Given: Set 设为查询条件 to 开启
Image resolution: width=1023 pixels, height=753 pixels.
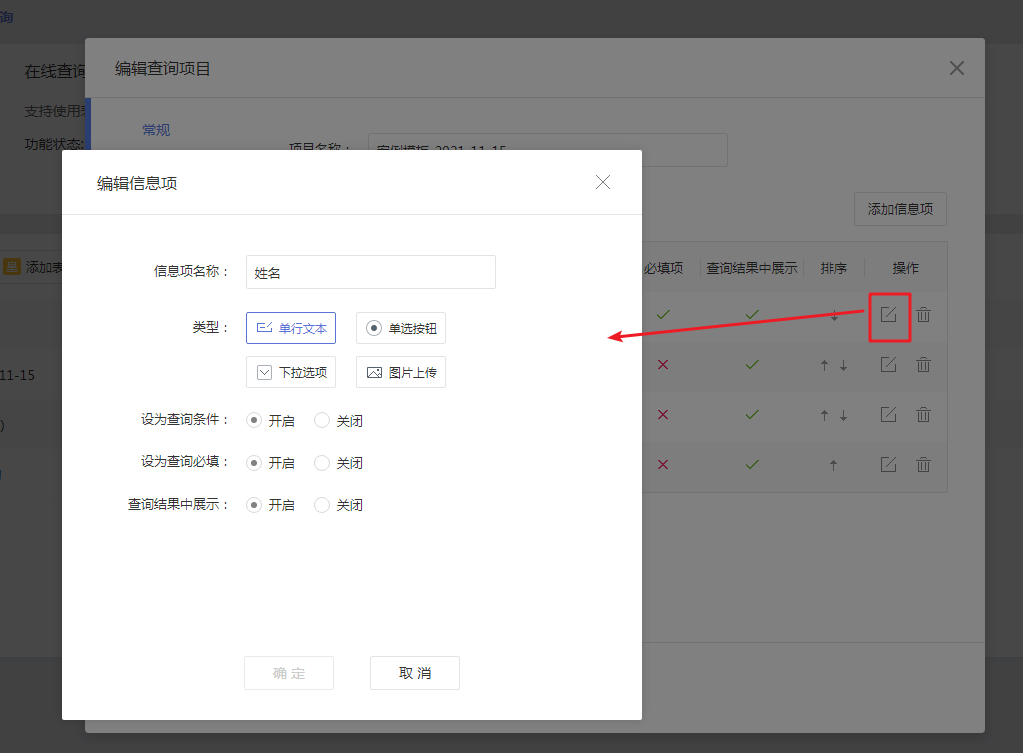Looking at the screenshot, I should (x=254, y=420).
